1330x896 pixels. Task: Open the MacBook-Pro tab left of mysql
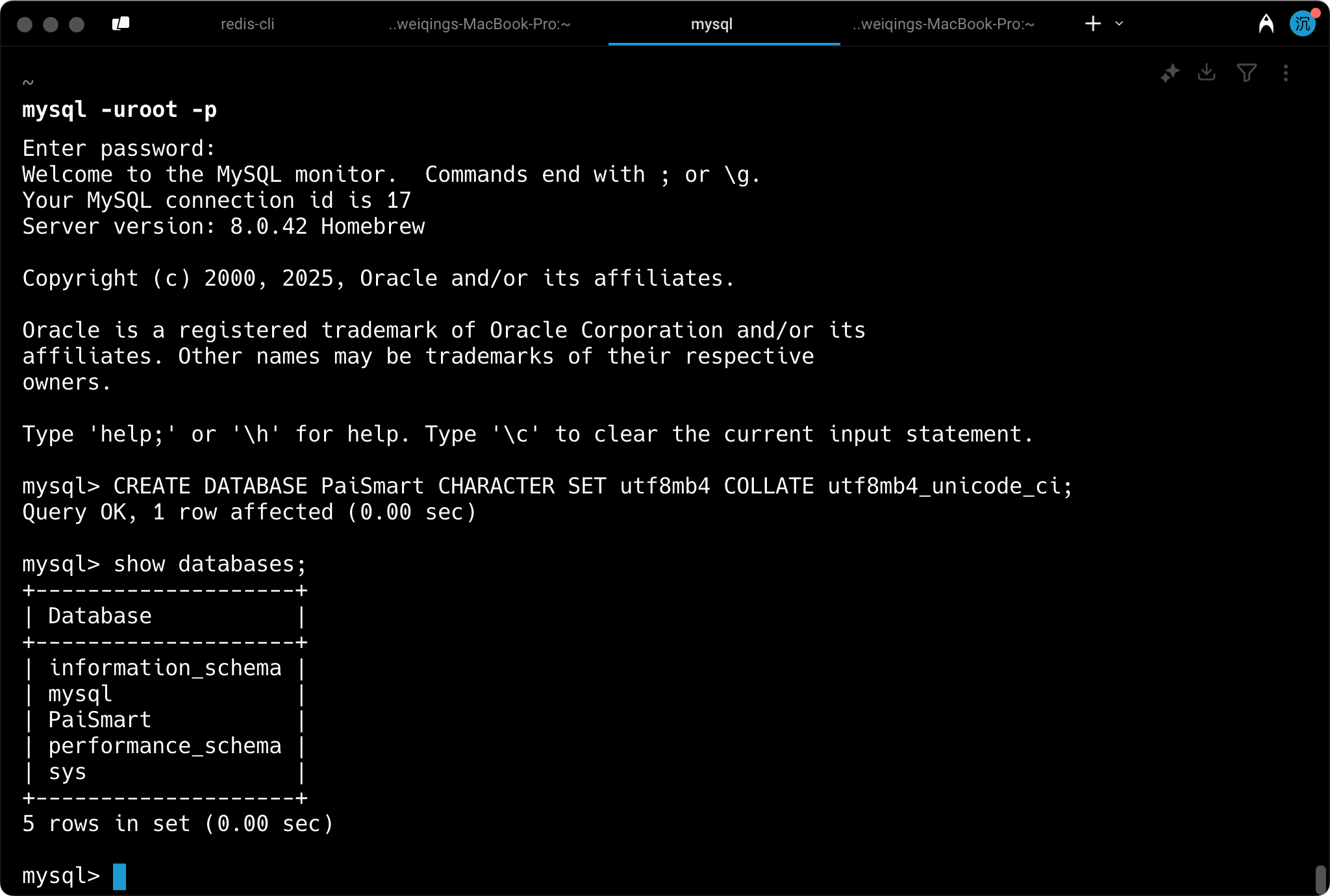pyautogui.click(x=479, y=24)
